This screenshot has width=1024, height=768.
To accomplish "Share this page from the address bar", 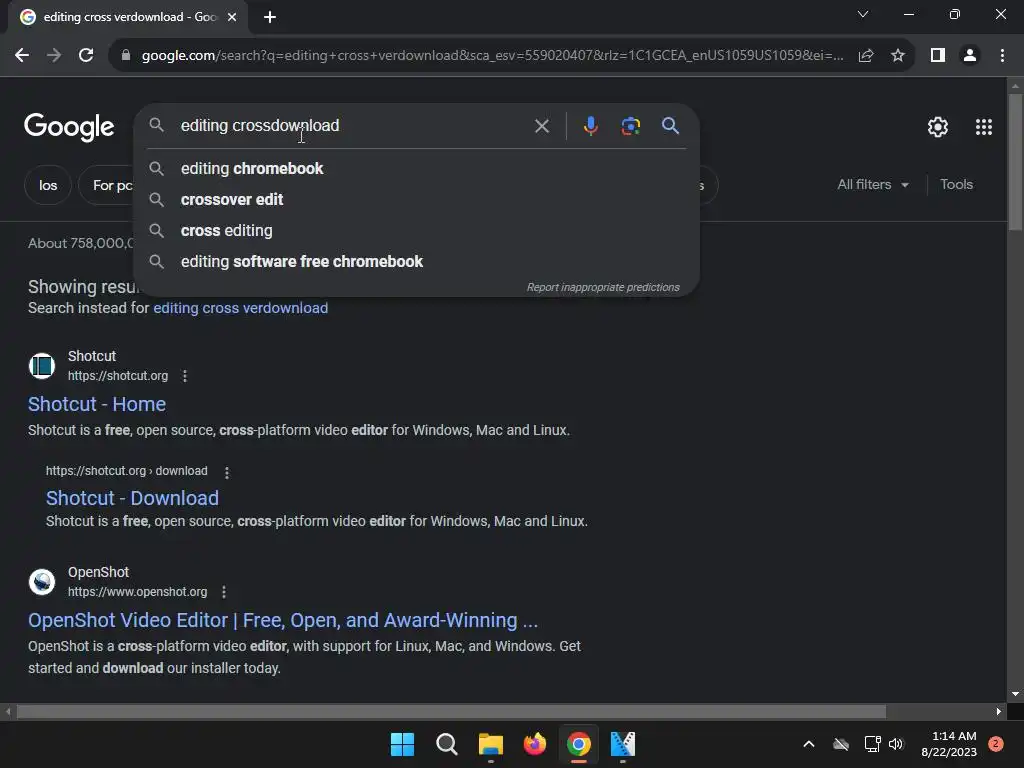I will click(866, 56).
